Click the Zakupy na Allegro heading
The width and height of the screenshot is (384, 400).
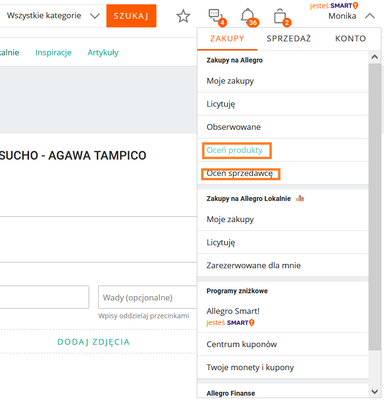235,60
